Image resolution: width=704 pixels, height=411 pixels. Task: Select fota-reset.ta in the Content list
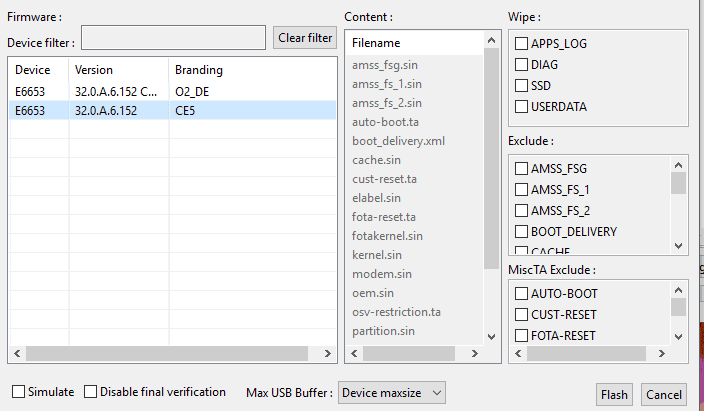click(384, 217)
